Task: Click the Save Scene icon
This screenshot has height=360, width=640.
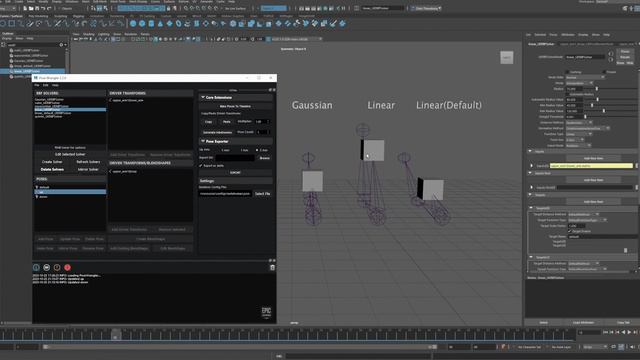Action: tap(37, 8)
